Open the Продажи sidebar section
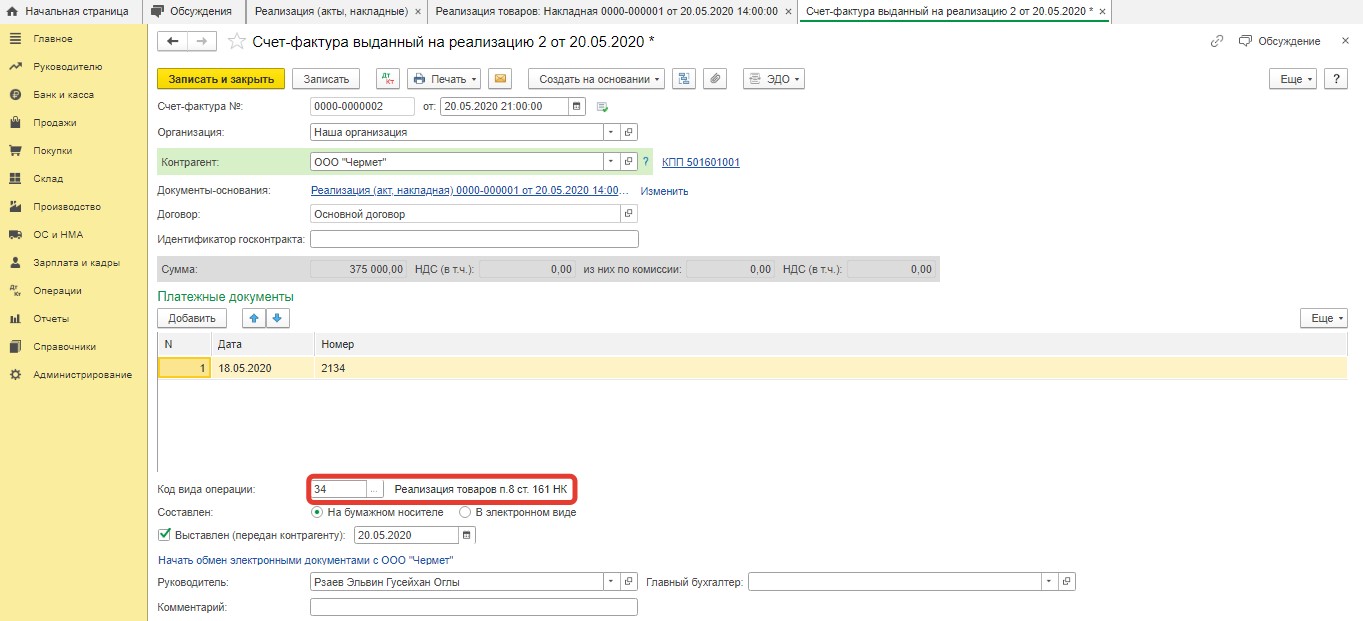The height and width of the screenshot is (621, 1363). click(x=55, y=123)
